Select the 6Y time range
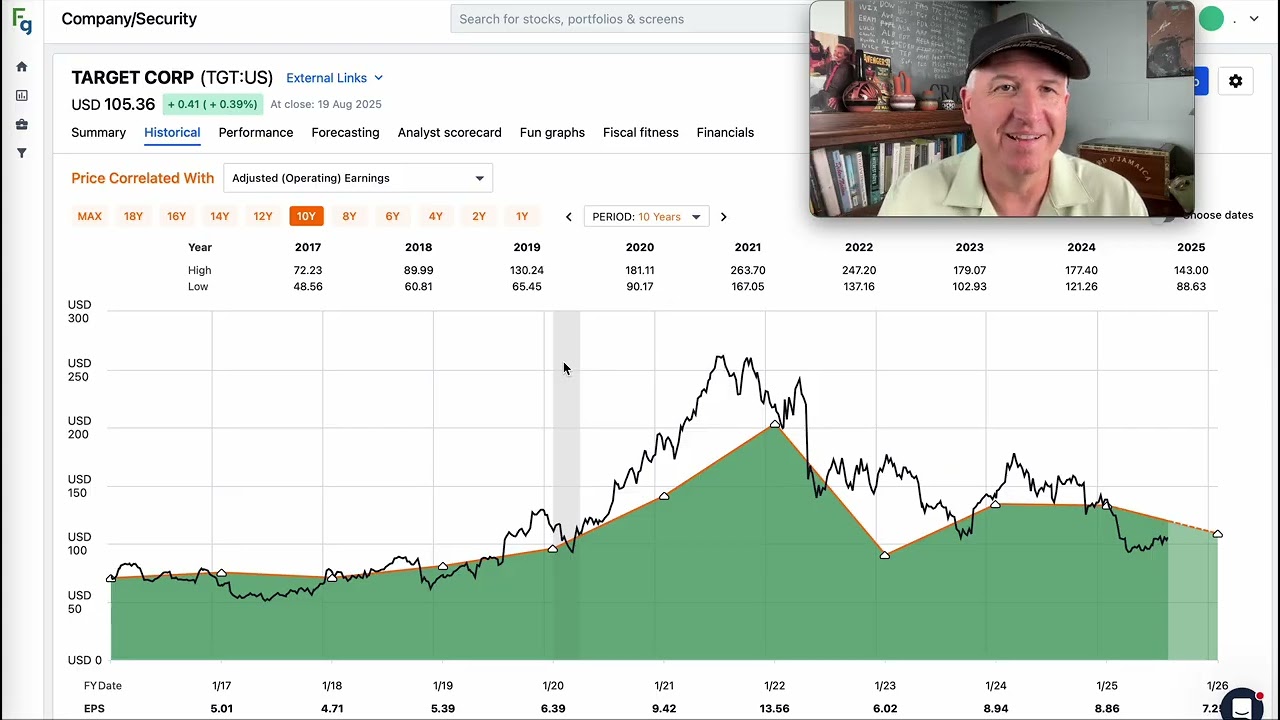 coord(392,216)
